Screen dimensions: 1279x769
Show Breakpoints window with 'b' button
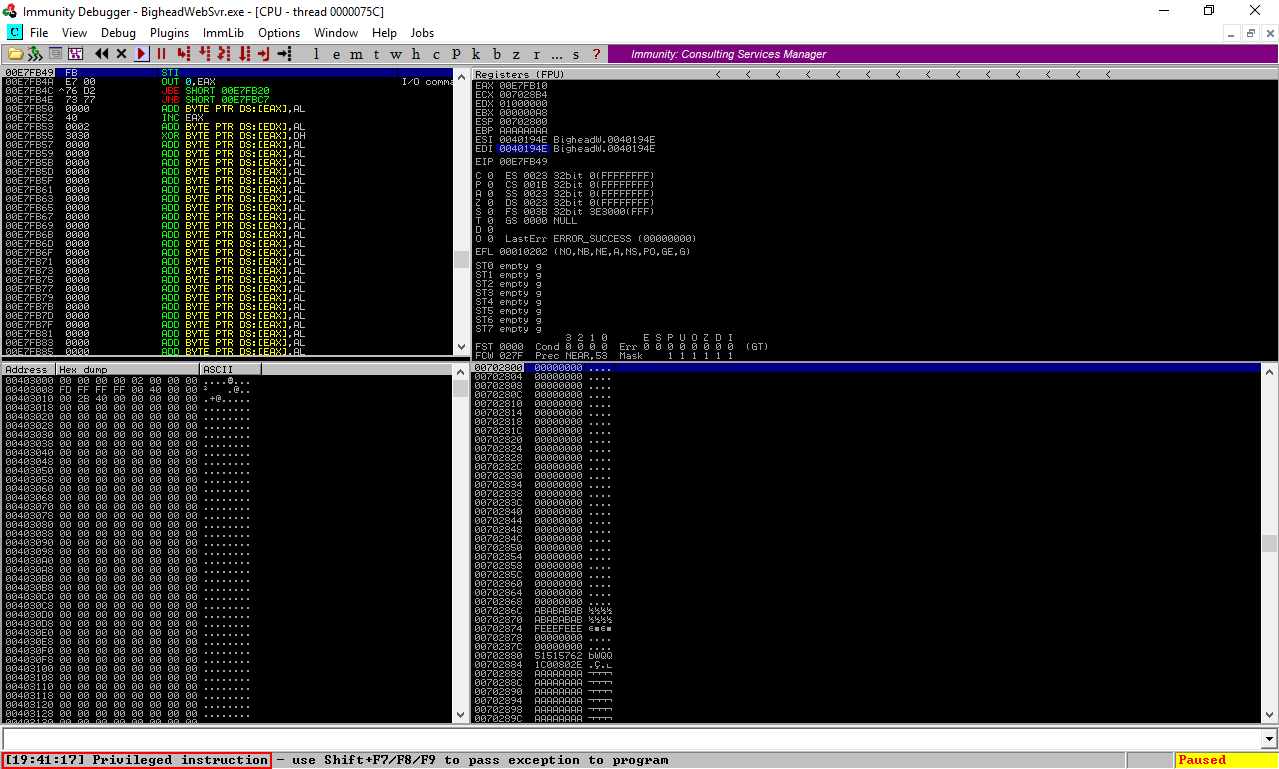(496, 54)
